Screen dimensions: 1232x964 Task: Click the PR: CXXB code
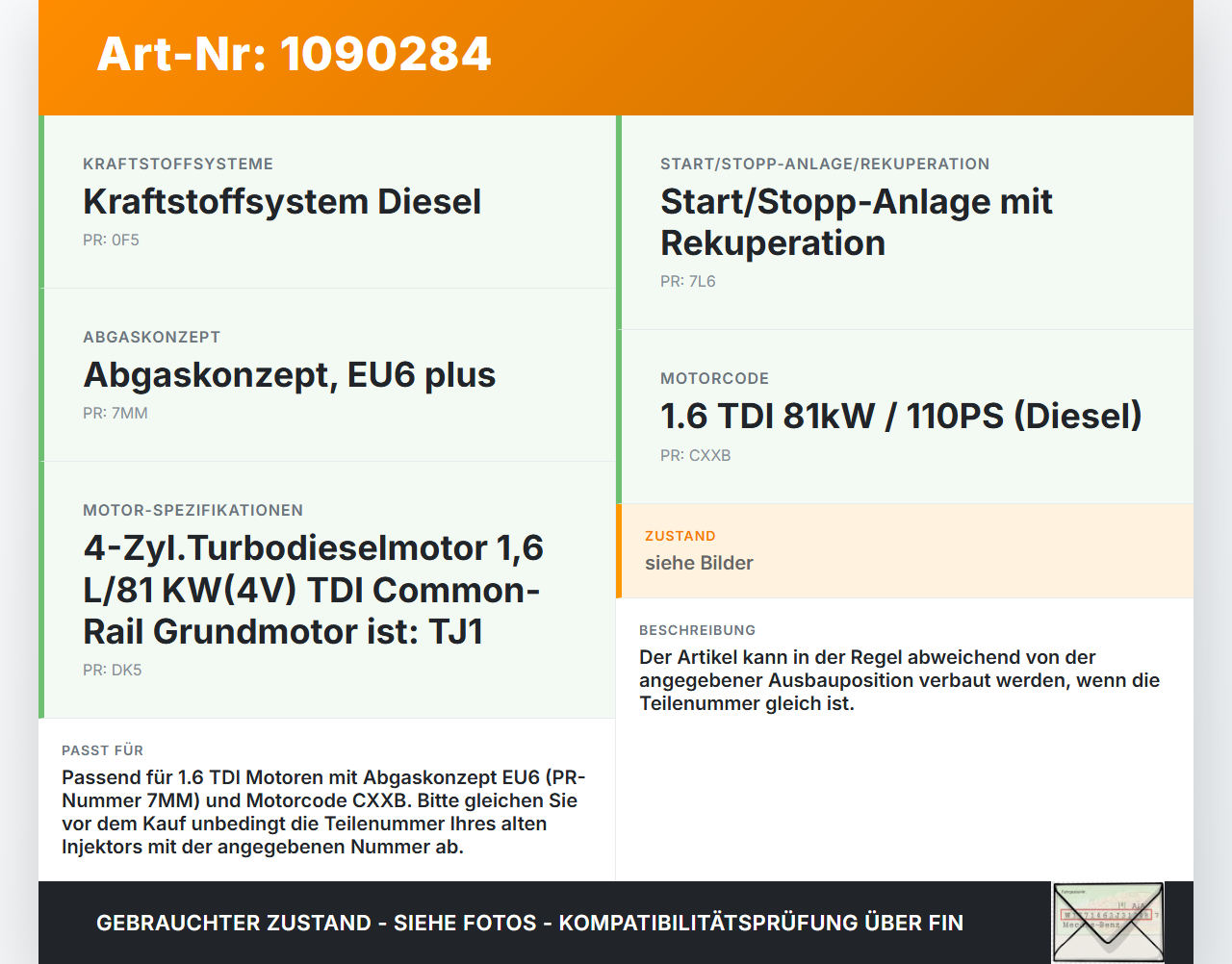click(695, 456)
